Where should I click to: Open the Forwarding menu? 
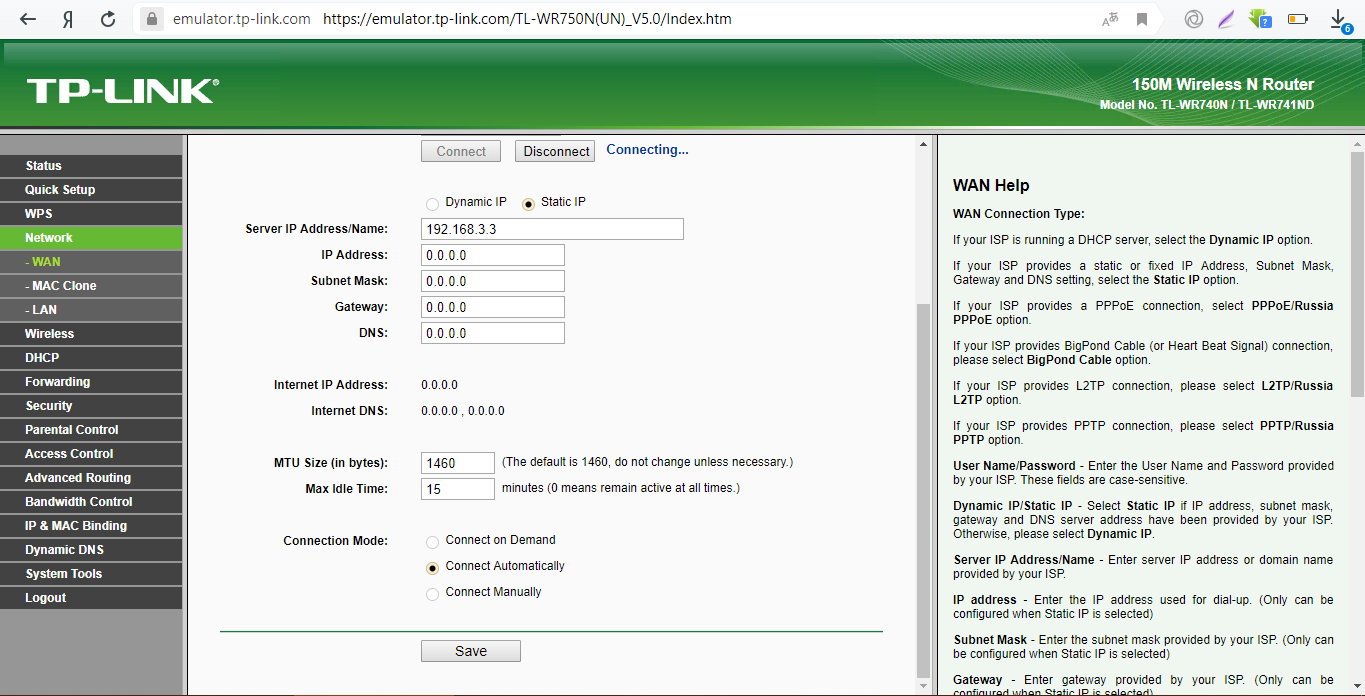91,382
